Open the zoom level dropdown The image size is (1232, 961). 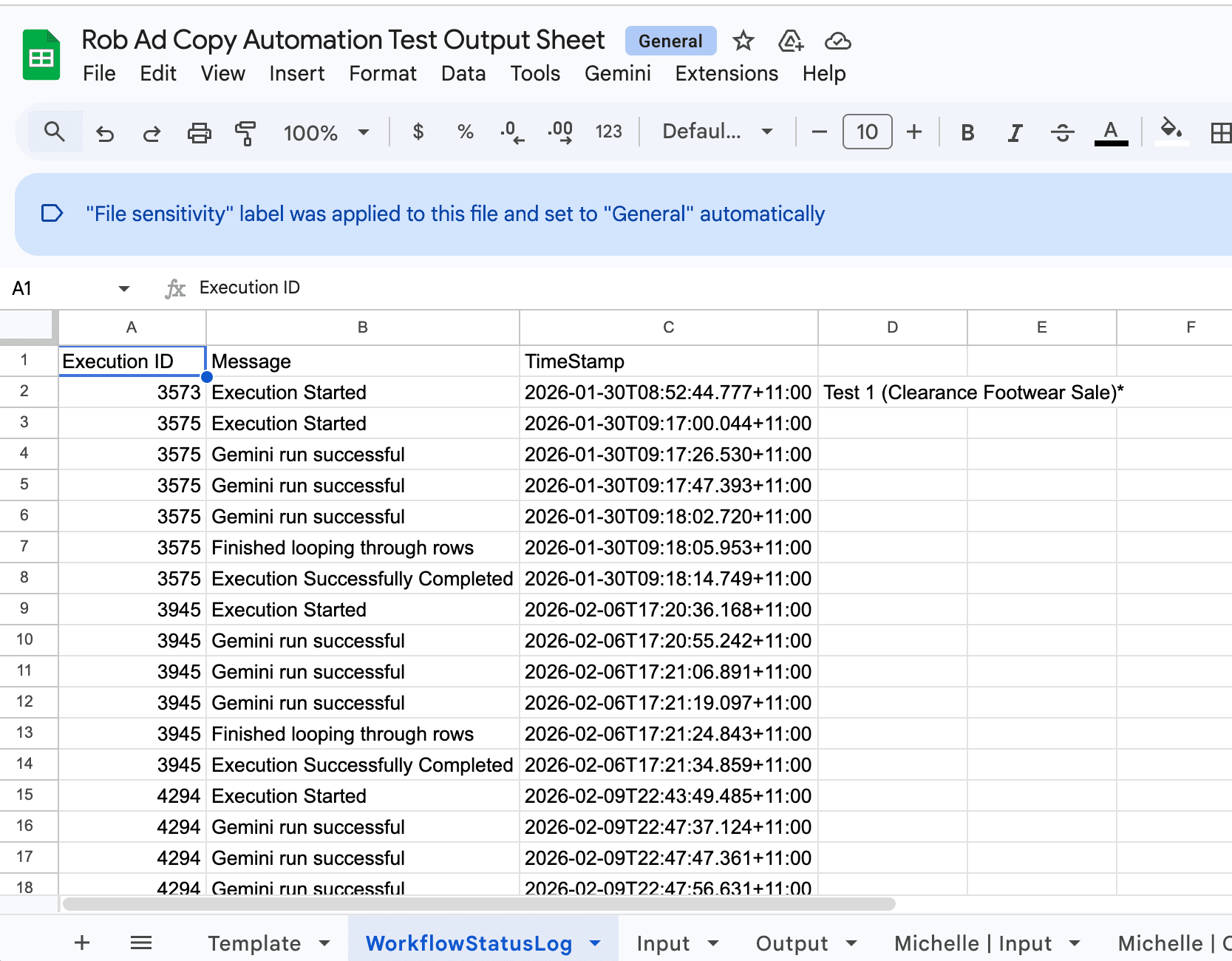(326, 133)
